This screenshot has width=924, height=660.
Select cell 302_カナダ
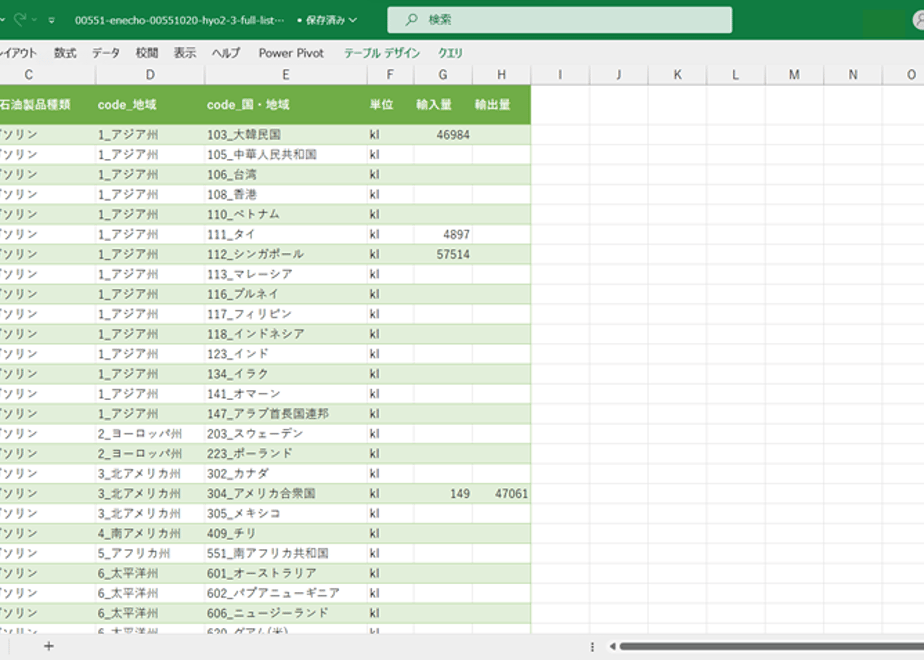pos(285,474)
